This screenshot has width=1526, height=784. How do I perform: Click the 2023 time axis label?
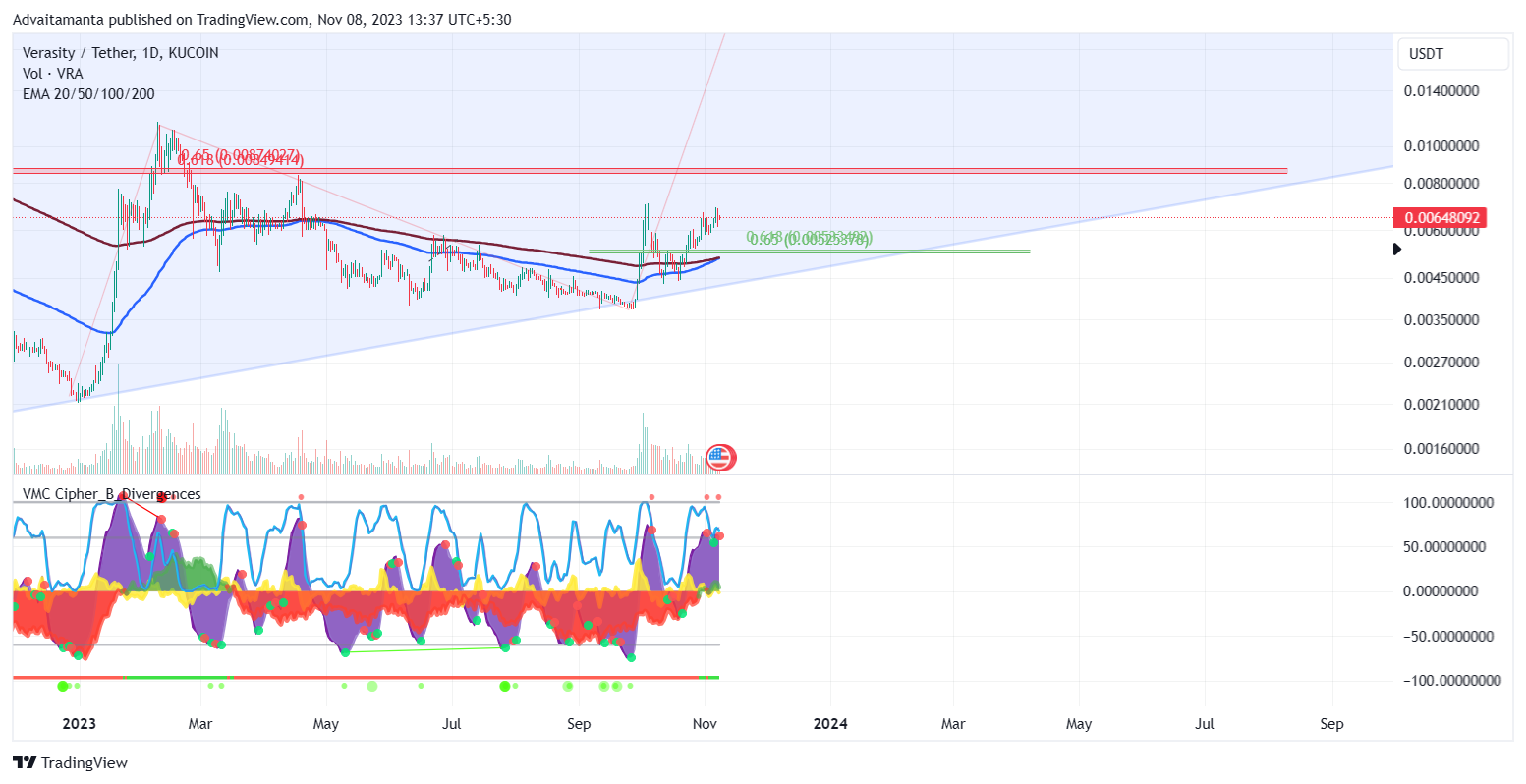[x=79, y=724]
